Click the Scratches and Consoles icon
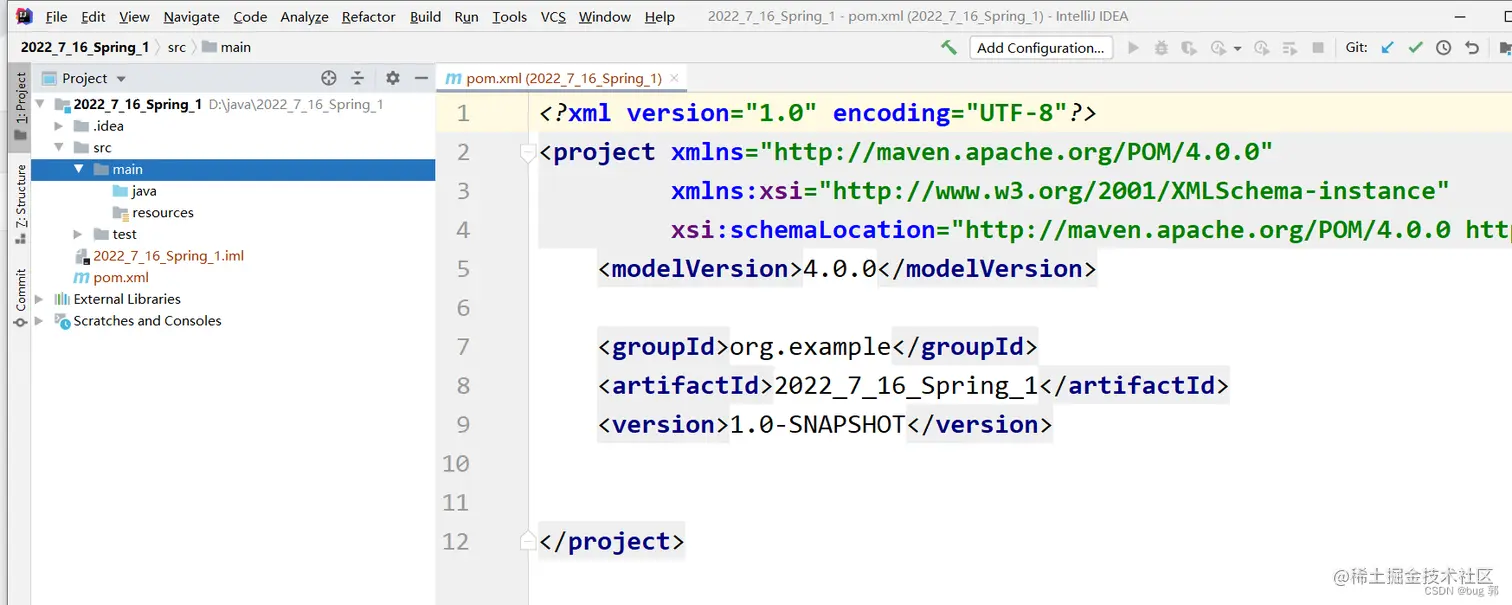The height and width of the screenshot is (605, 1512). (62, 321)
